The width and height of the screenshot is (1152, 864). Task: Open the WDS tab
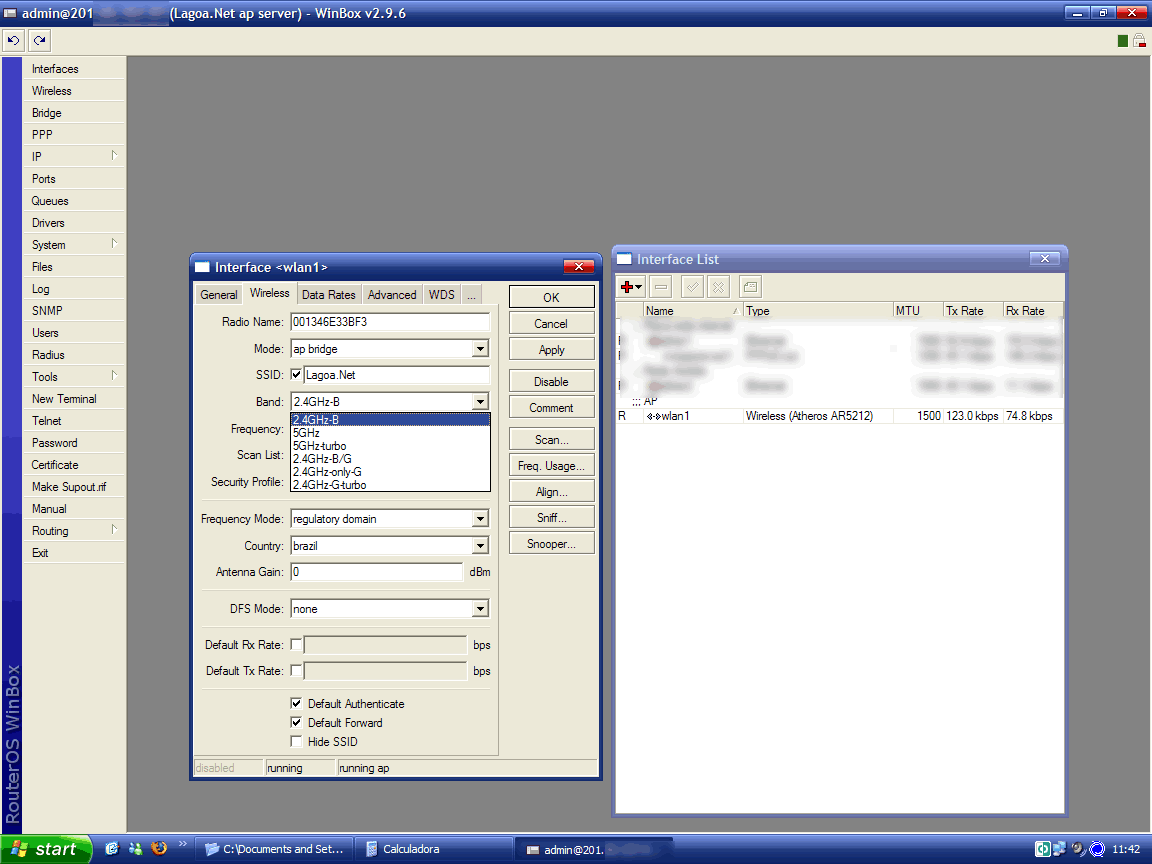tap(442, 295)
